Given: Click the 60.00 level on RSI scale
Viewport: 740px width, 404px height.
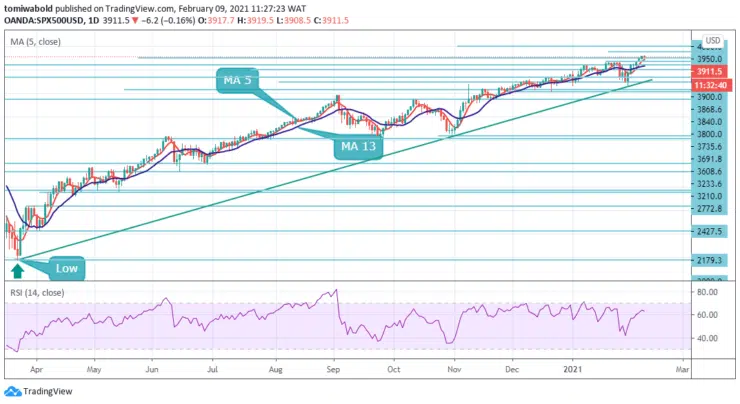Looking at the screenshot, I should (708, 315).
